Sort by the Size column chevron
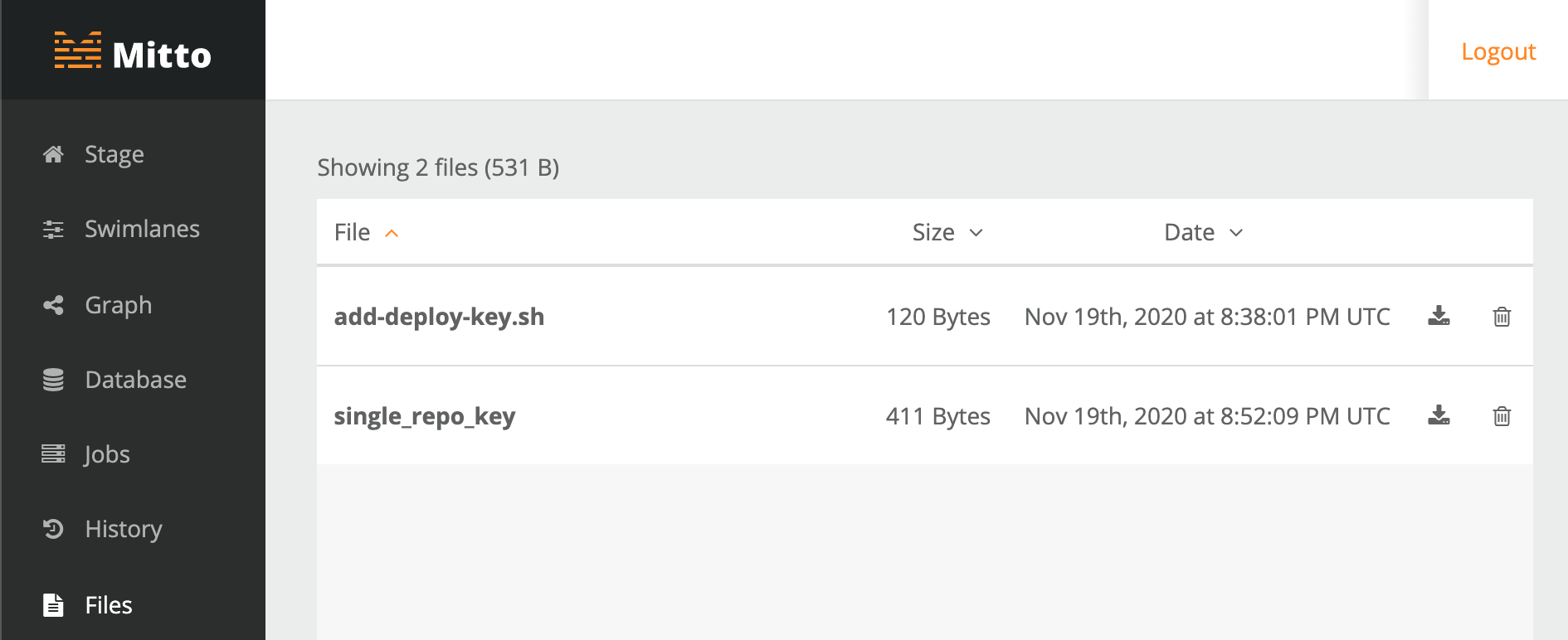The height and width of the screenshot is (640, 1568). [x=976, y=233]
